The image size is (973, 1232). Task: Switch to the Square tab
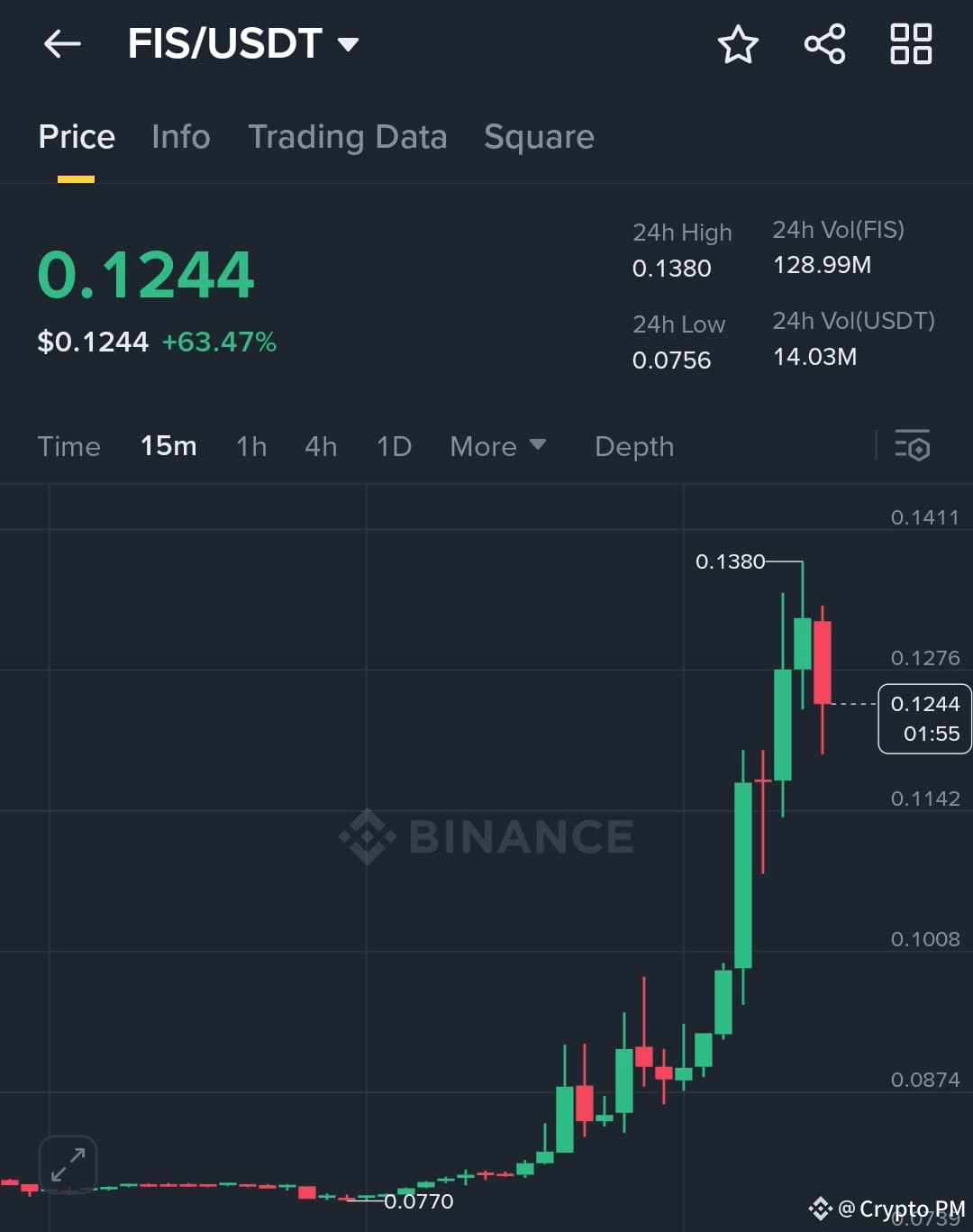tap(539, 137)
